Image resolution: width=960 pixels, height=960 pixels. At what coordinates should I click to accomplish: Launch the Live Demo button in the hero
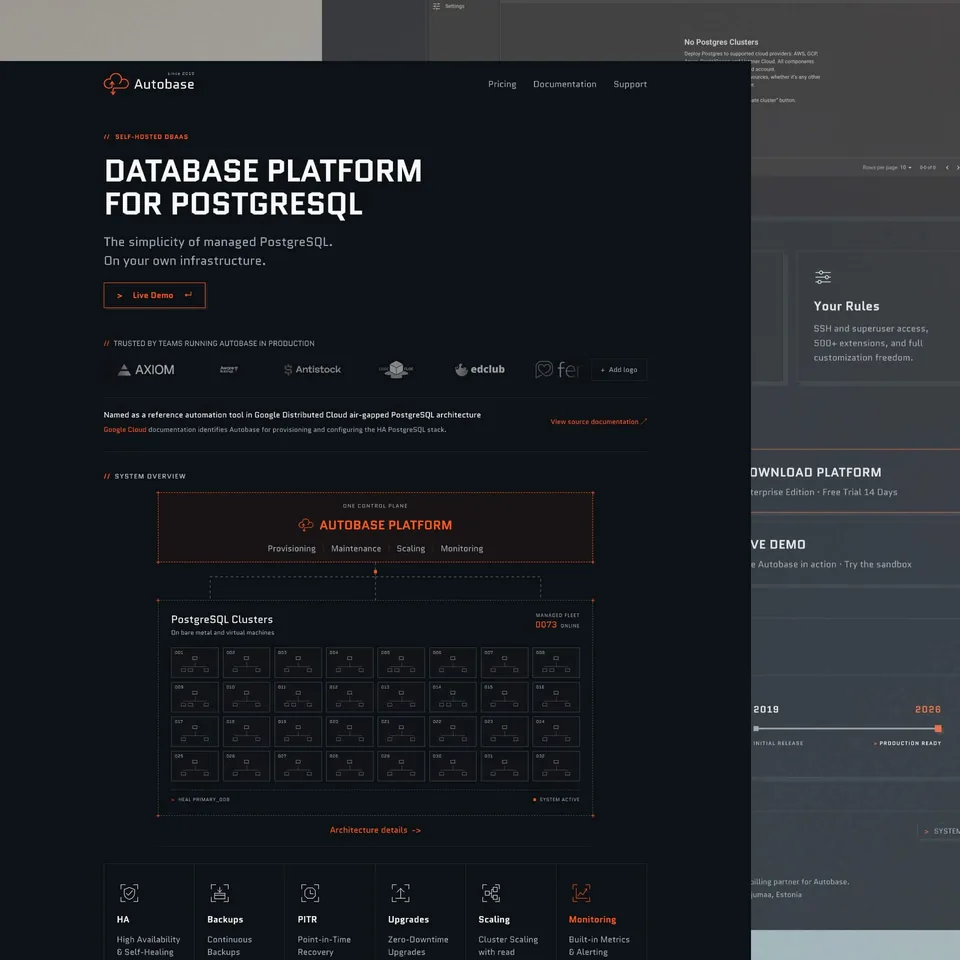click(x=154, y=295)
